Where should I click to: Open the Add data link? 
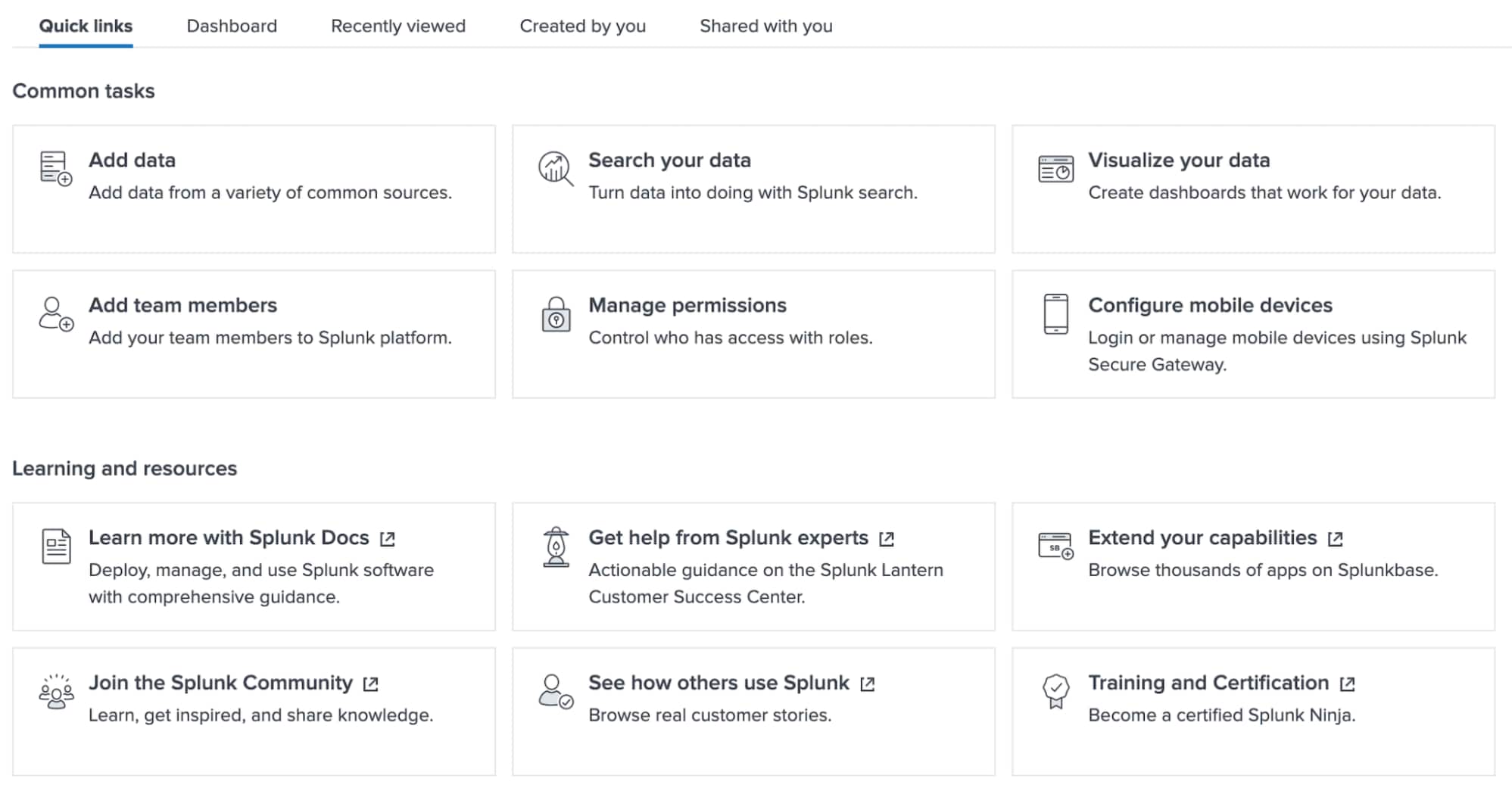(132, 160)
